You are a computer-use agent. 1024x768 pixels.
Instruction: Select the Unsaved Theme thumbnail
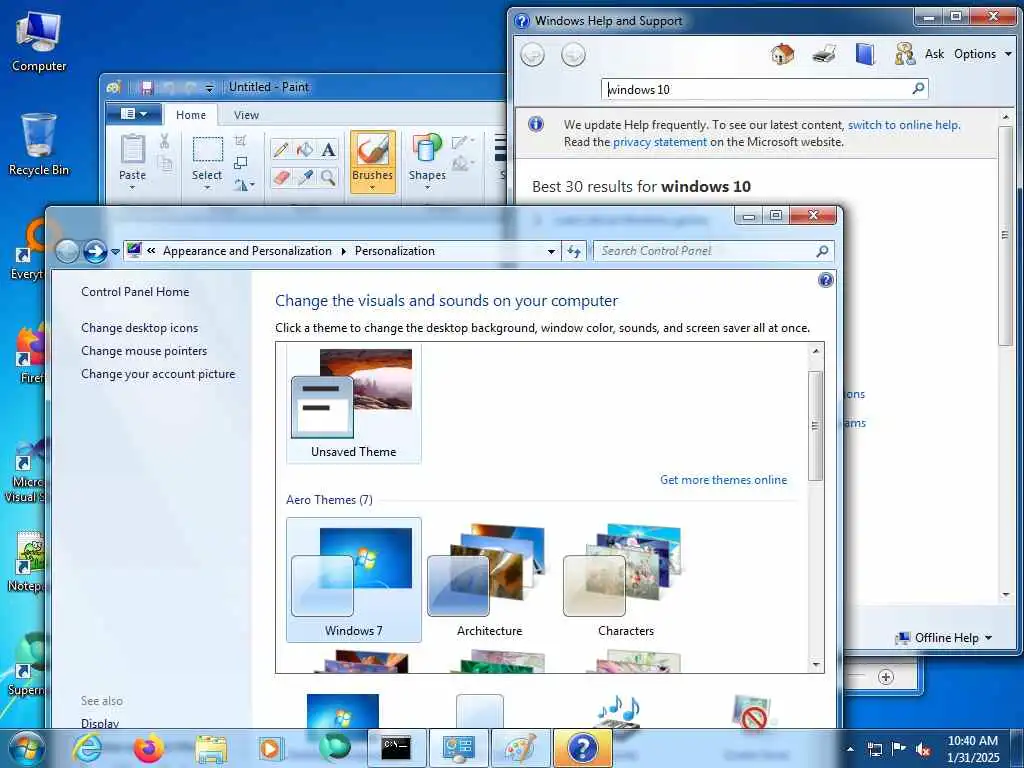tap(354, 404)
